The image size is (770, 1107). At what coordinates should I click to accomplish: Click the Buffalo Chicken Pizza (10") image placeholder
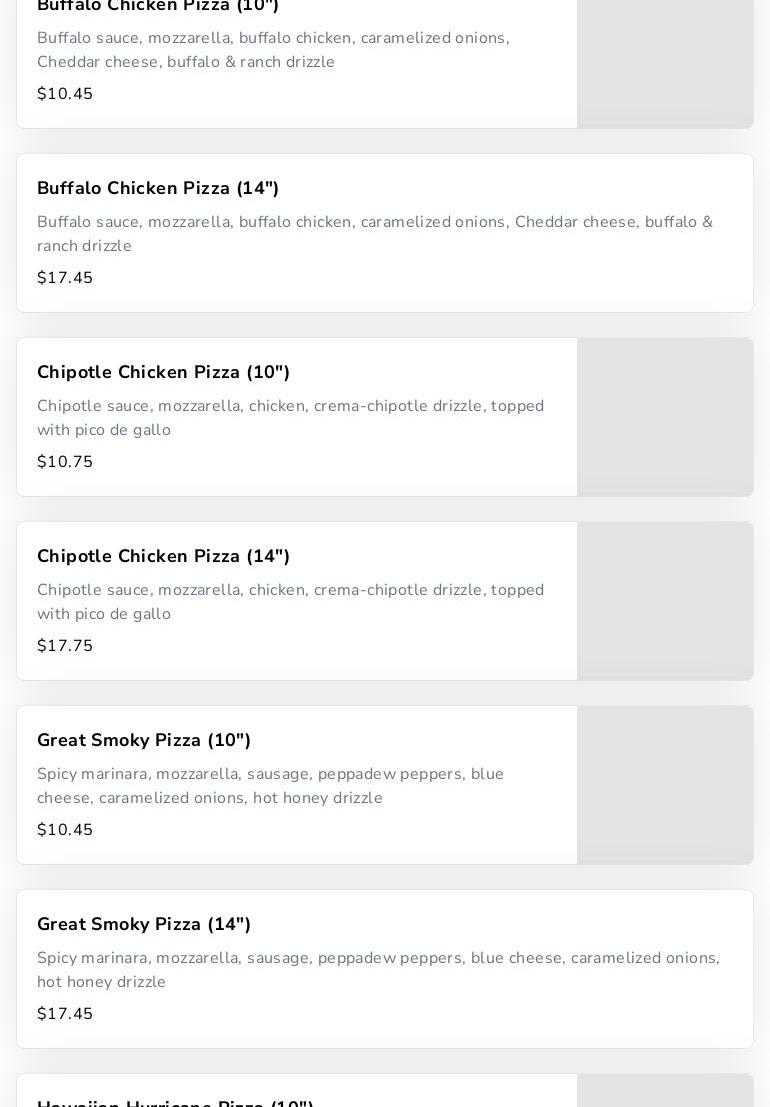tap(664, 62)
